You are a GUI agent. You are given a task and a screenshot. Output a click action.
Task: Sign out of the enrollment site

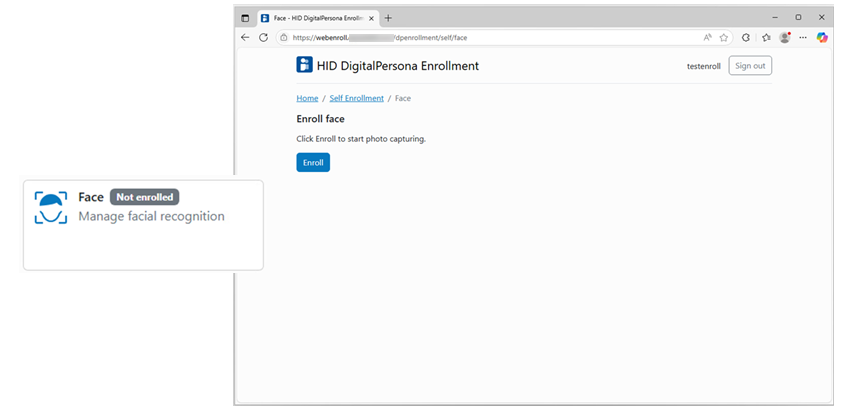749,66
